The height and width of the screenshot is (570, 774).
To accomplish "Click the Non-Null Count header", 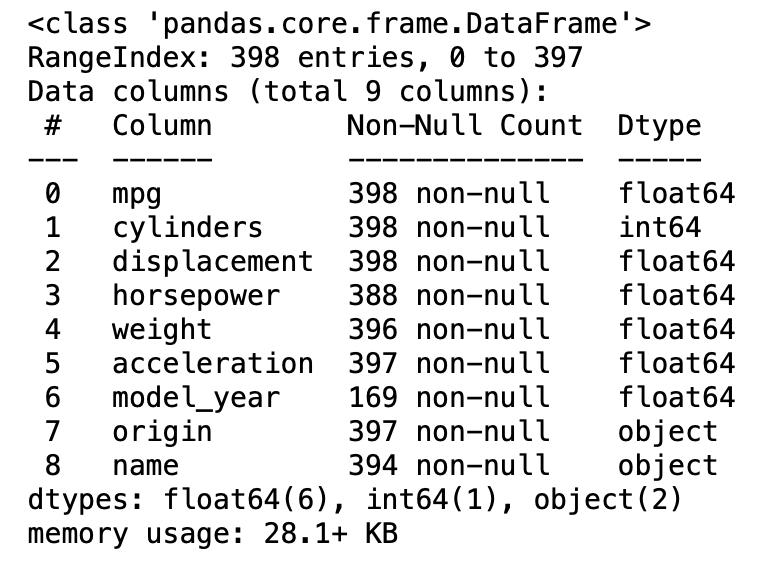I will (465, 125).
